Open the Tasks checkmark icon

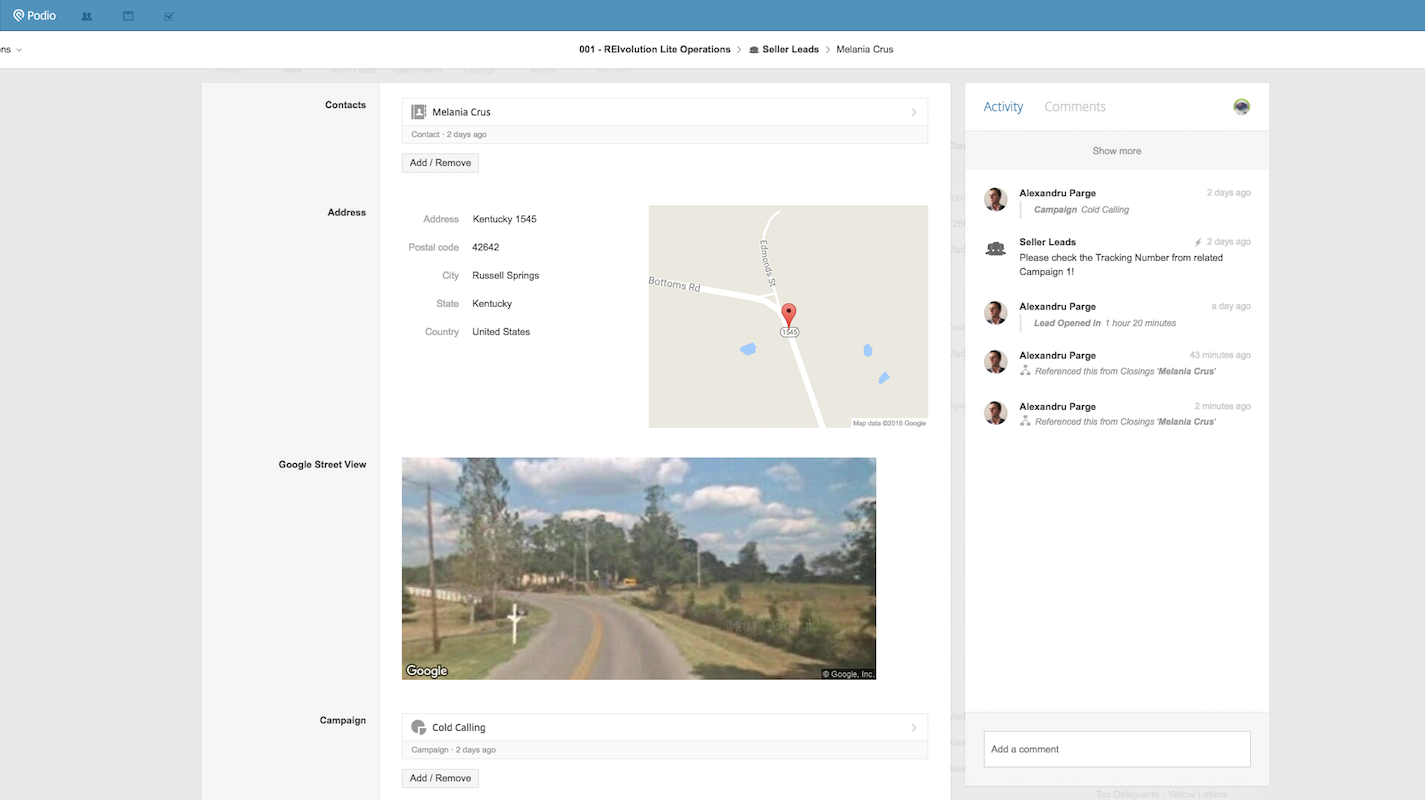click(x=169, y=16)
